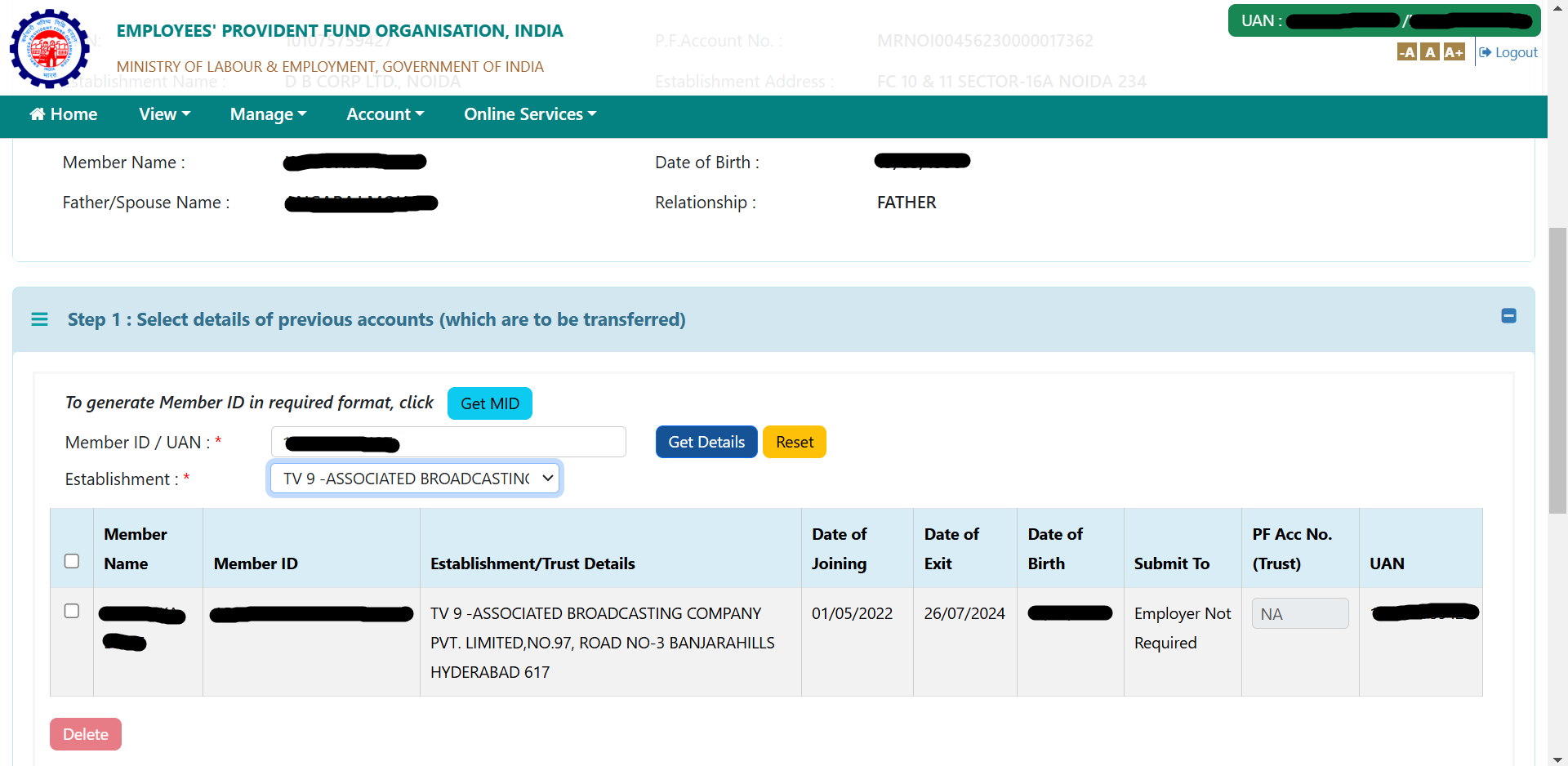Increase font size with the A+ icon
Screen dimensions: 1568x766
(1454, 51)
